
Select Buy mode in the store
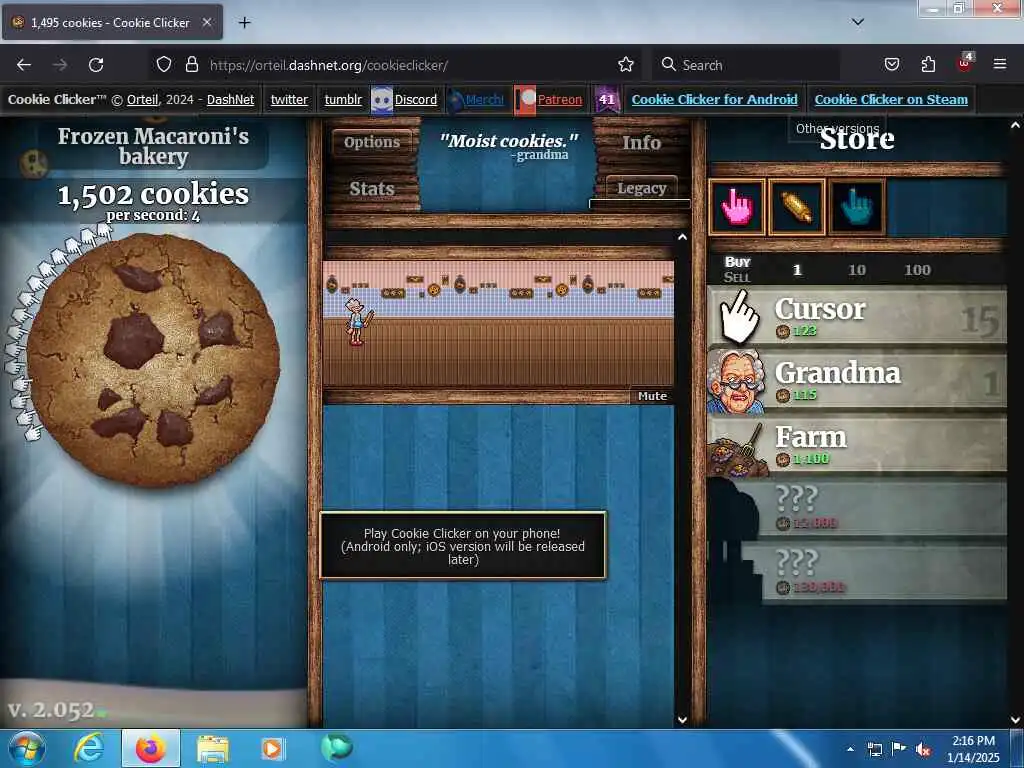point(737,262)
